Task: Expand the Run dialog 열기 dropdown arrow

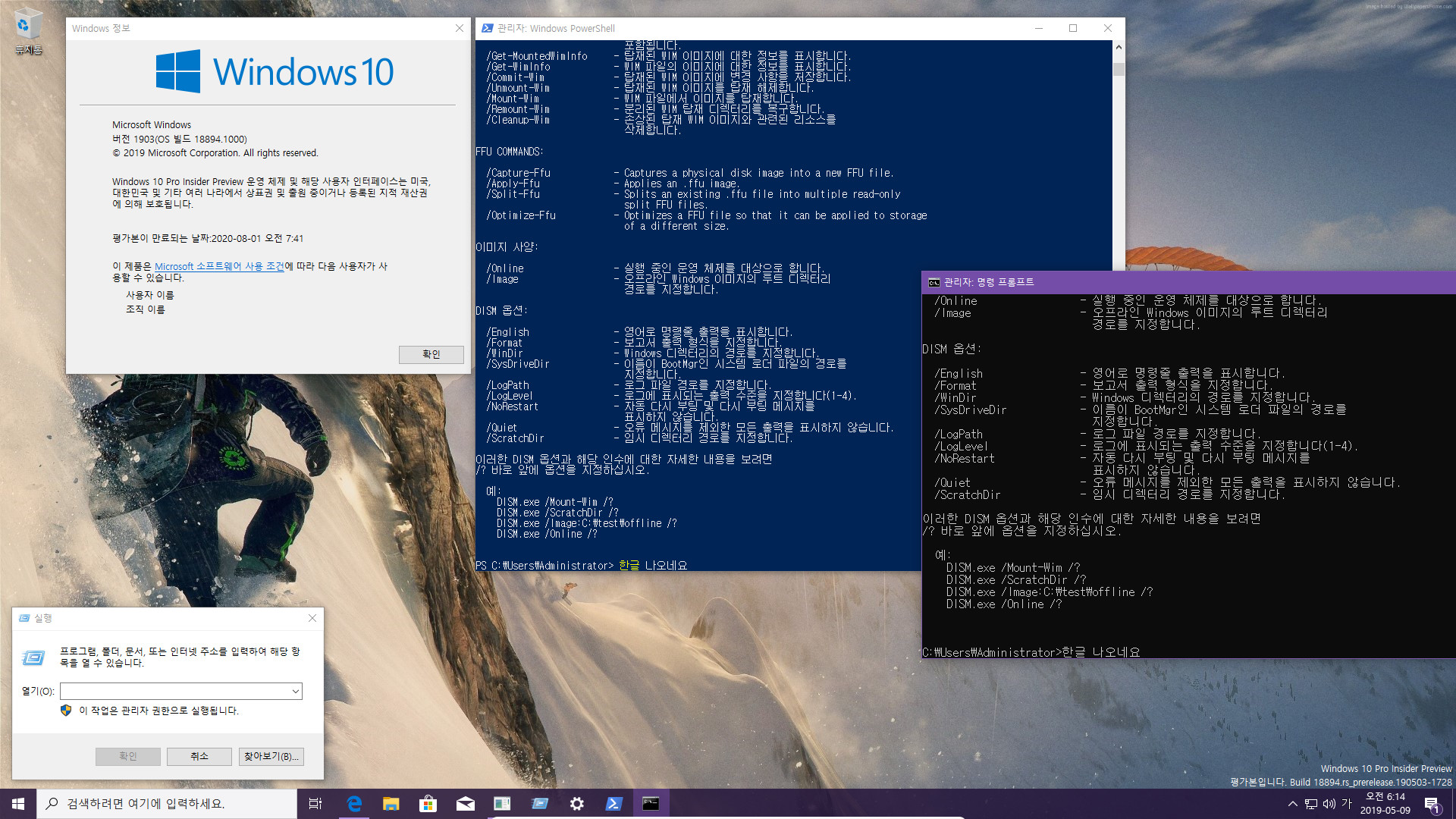Action: click(295, 691)
